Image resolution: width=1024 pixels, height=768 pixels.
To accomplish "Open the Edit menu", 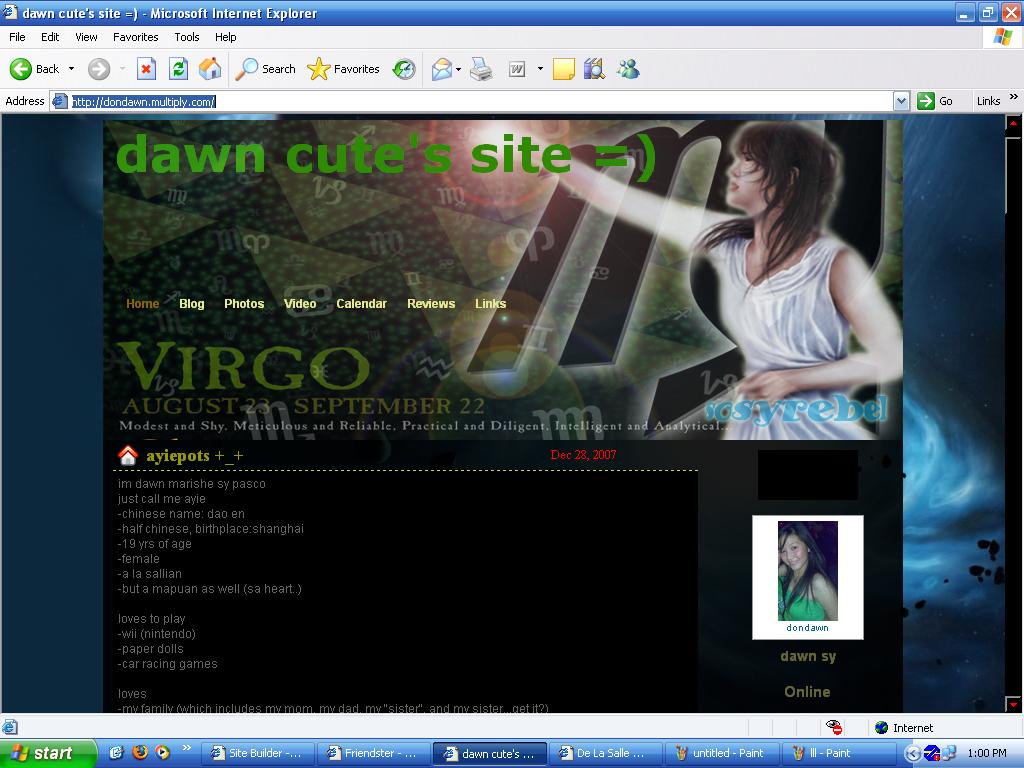I will (50, 37).
